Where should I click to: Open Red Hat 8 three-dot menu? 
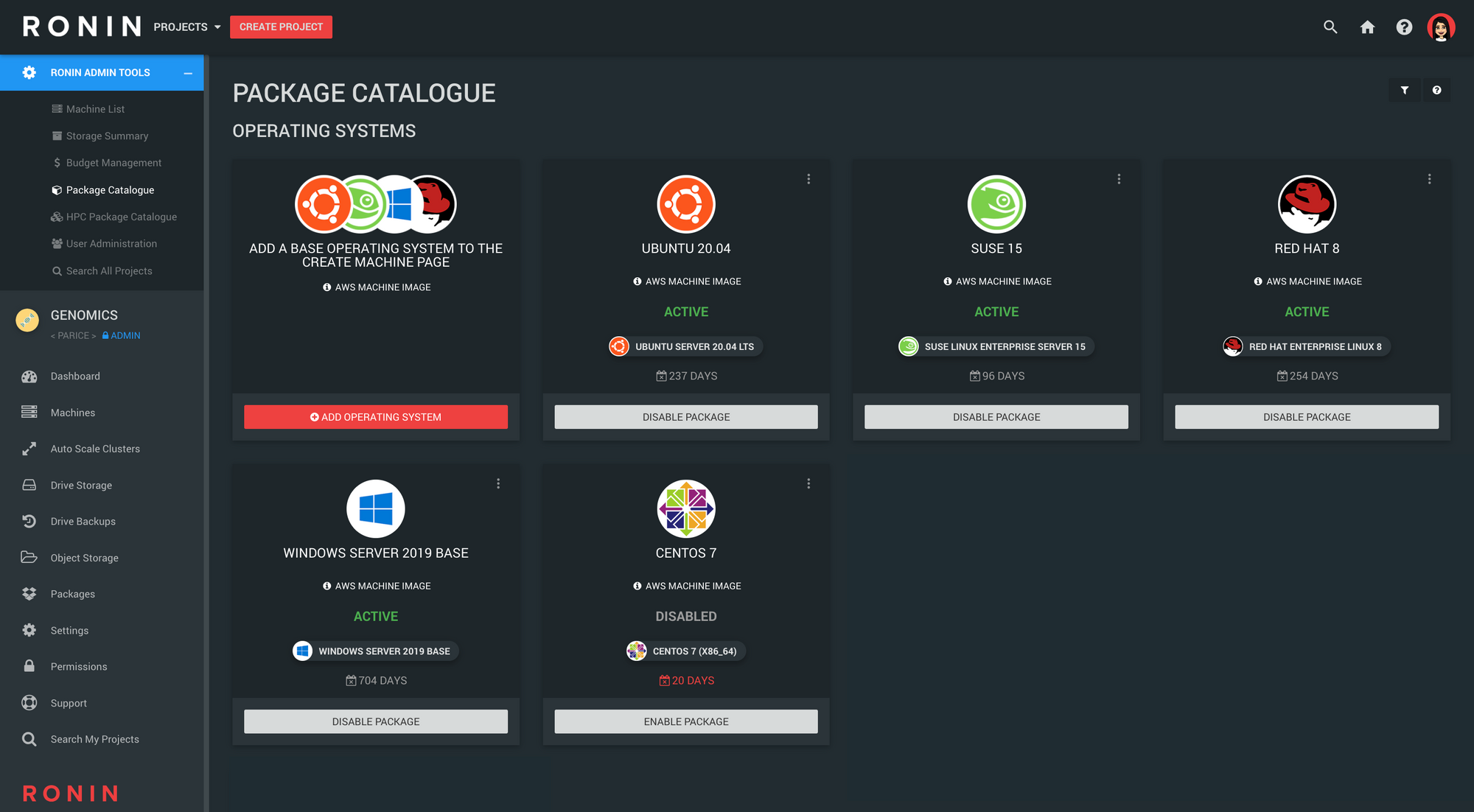(x=1429, y=179)
